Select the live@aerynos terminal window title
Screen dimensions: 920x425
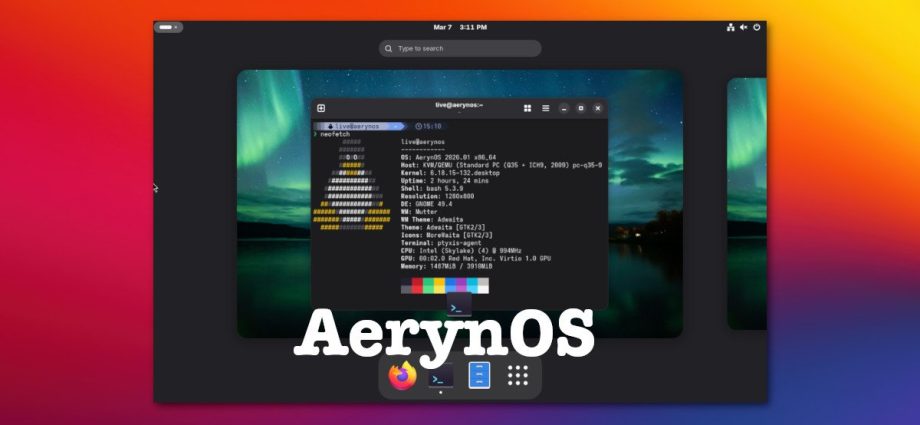[x=459, y=105]
